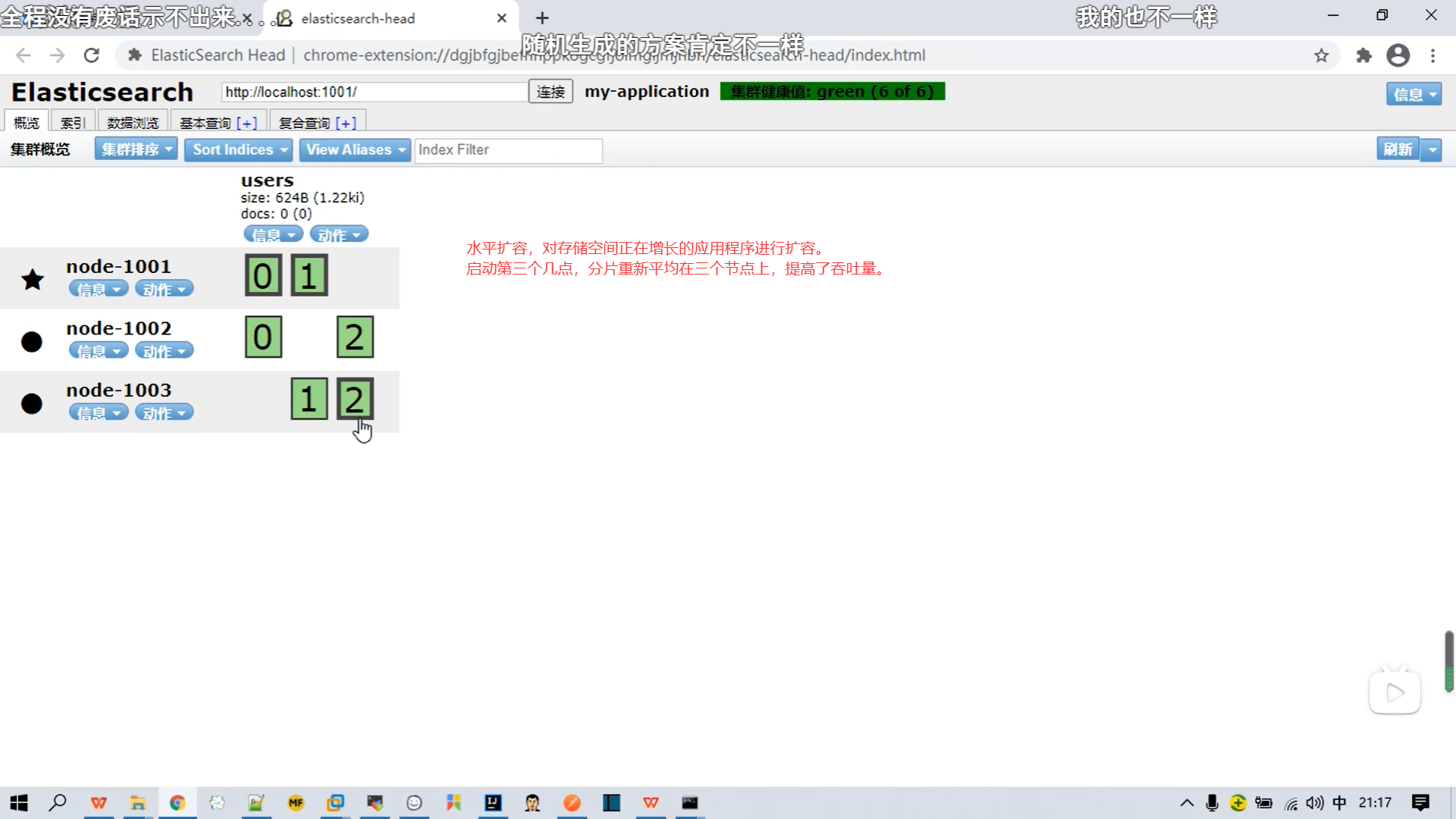Expand the refresh interval arrow
The width and height of the screenshot is (1456, 819).
point(1432,149)
